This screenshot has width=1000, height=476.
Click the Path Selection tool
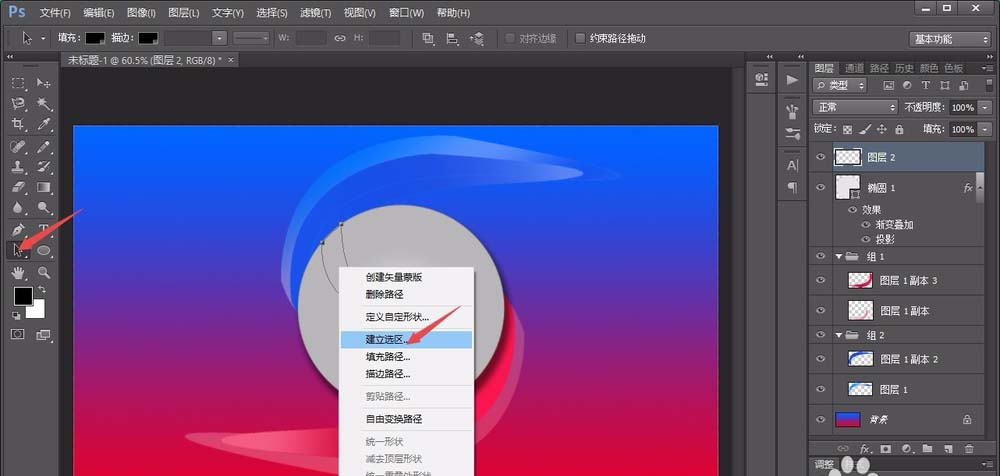click(18, 251)
